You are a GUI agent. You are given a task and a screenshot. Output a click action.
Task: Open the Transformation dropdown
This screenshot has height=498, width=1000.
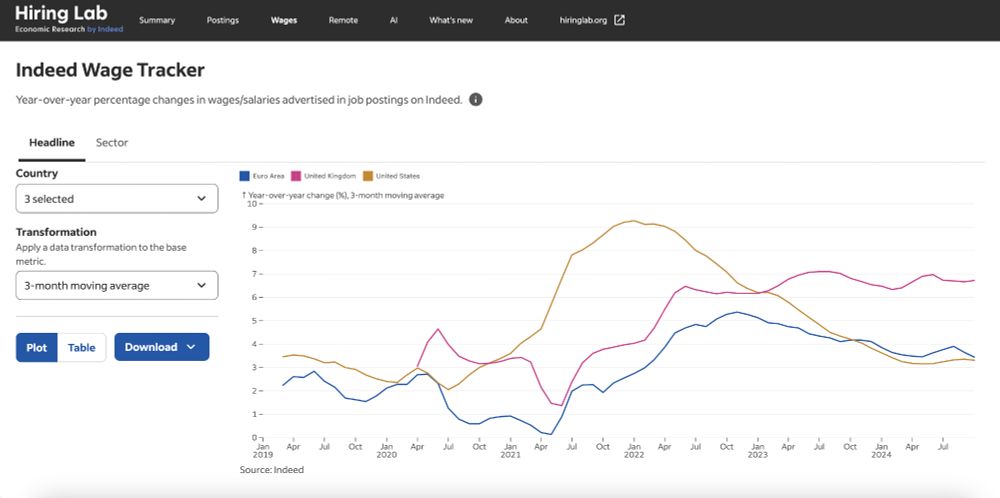click(117, 285)
